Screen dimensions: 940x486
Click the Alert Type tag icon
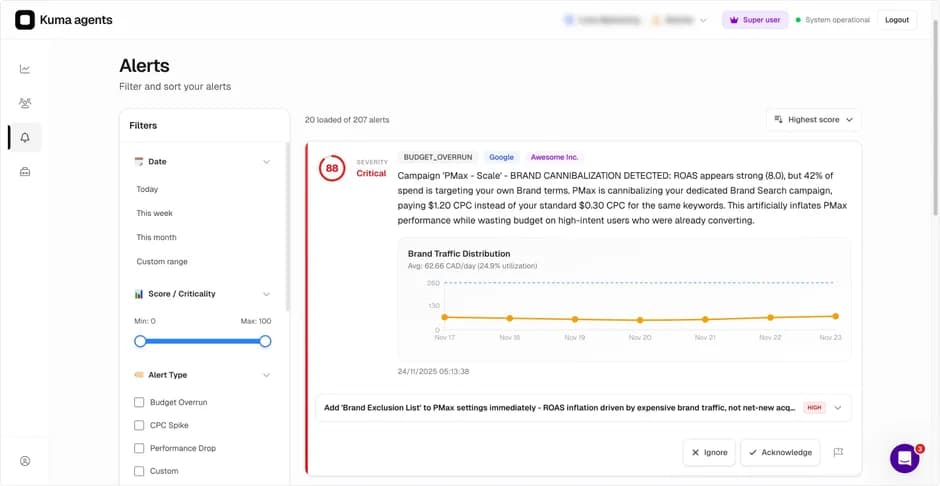pos(139,375)
